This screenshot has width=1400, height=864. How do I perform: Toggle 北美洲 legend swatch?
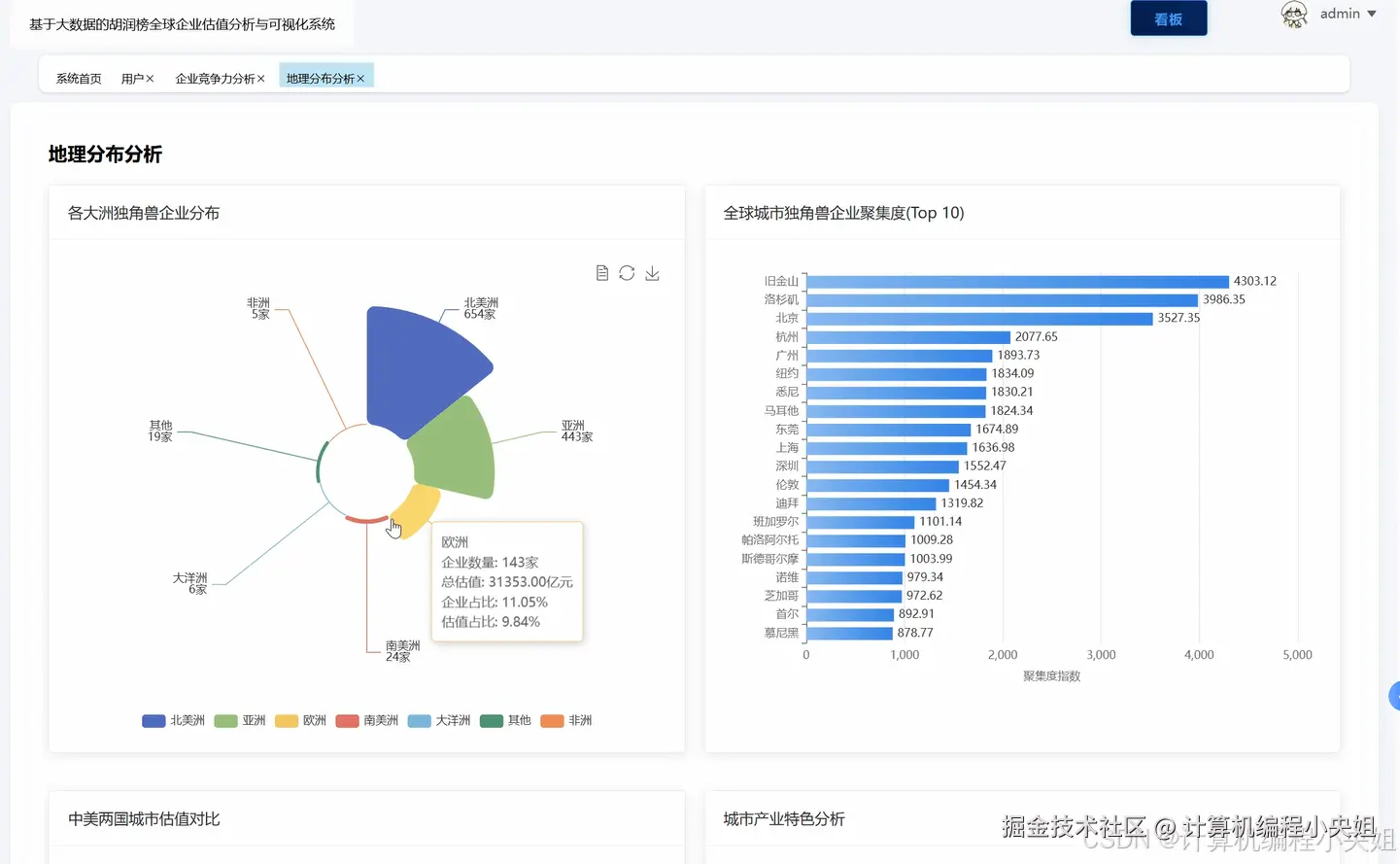point(154,720)
